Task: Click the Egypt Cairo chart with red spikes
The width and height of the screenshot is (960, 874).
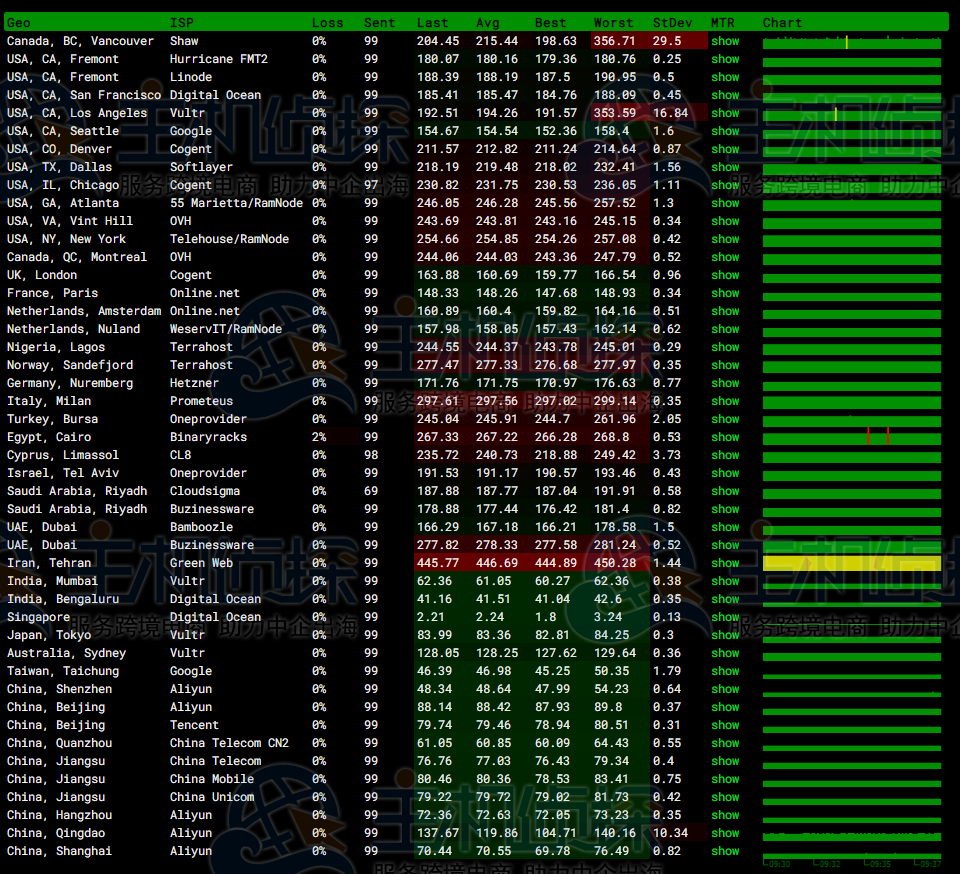Action: (852, 437)
